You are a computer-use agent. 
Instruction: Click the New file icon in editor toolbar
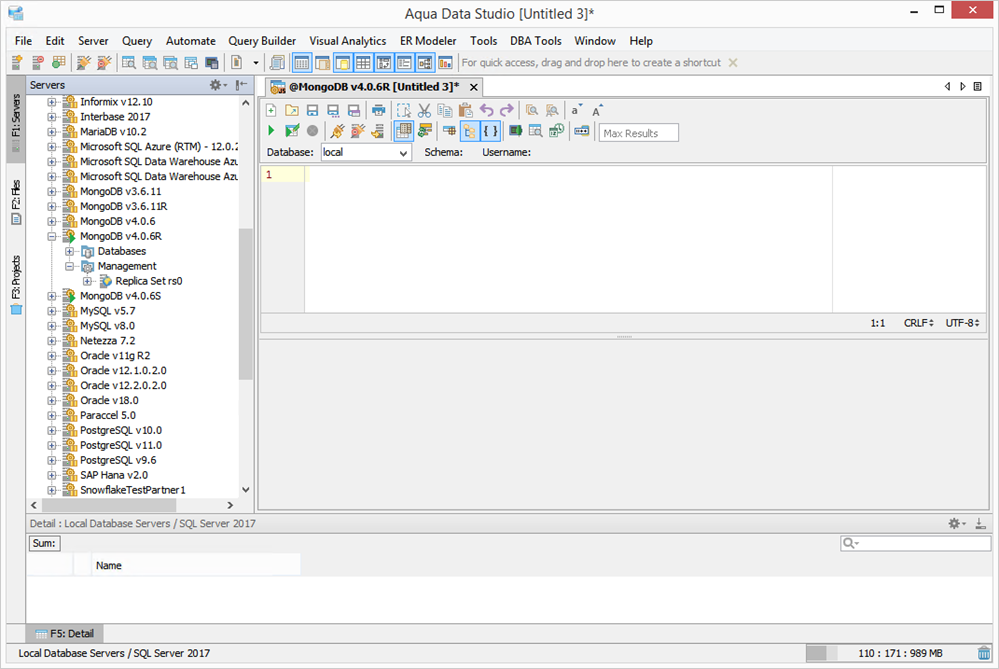point(271,110)
